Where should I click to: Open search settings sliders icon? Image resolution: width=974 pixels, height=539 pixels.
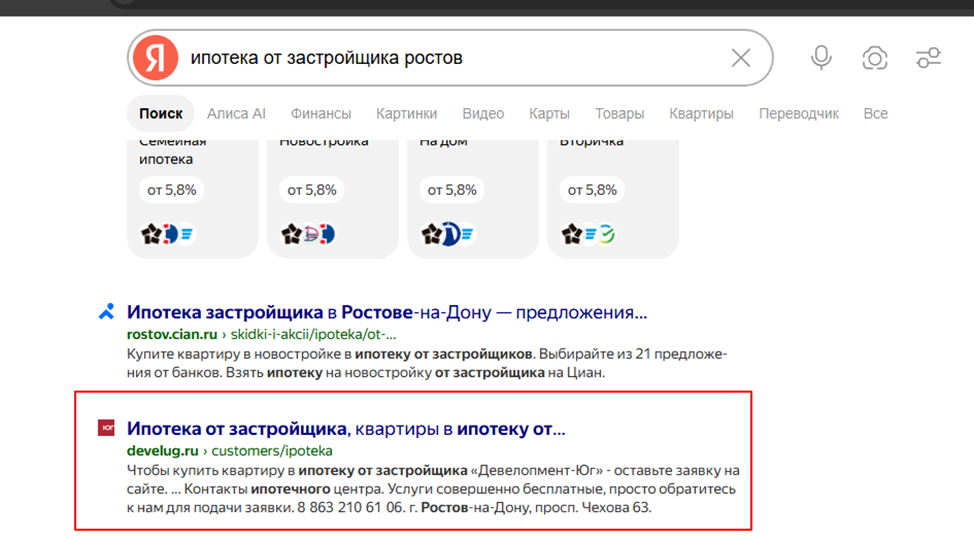pyautogui.click(x=928, y=58)
